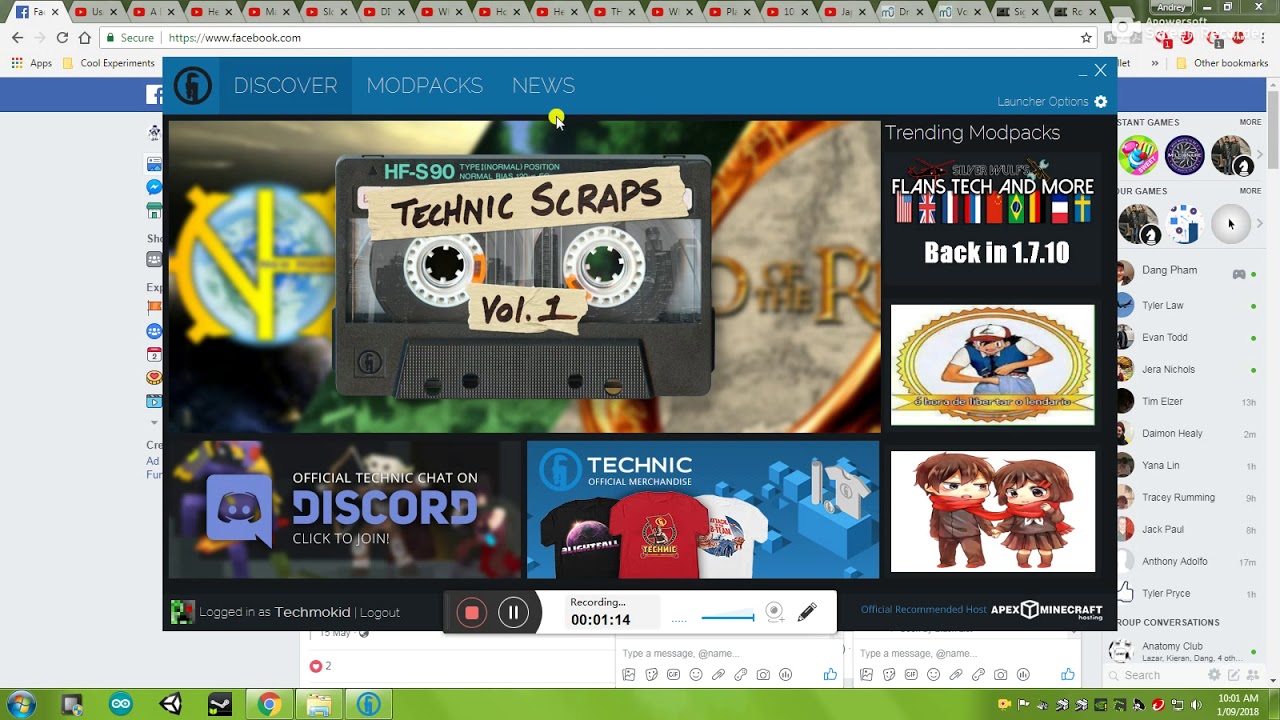Join the official Technic Discord chat
Viewport: 1280px width, 720px height.
(x=344, y=509)
